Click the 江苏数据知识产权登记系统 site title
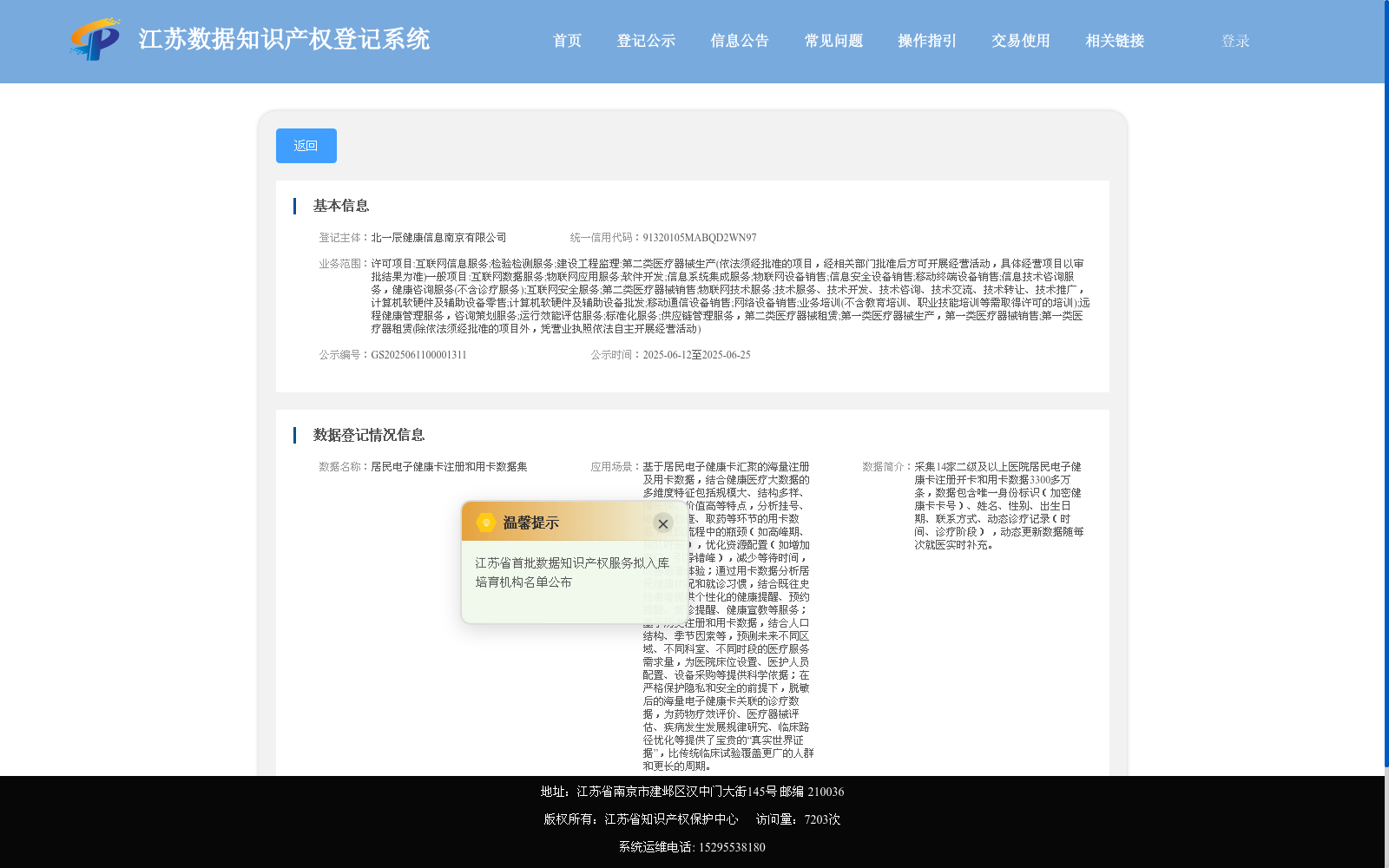Viewport: 1389px width, 868px height. [284, 39]
